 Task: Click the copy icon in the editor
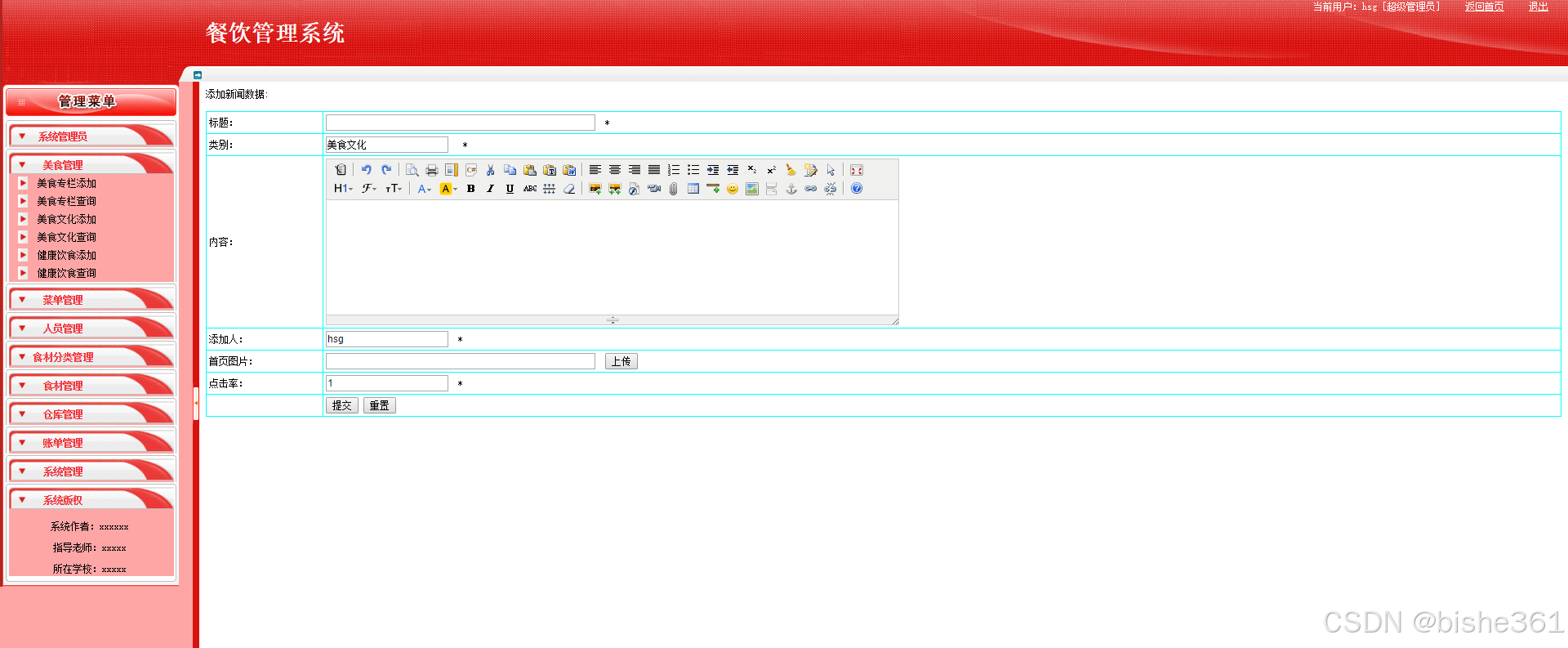(x=510, y=170)
